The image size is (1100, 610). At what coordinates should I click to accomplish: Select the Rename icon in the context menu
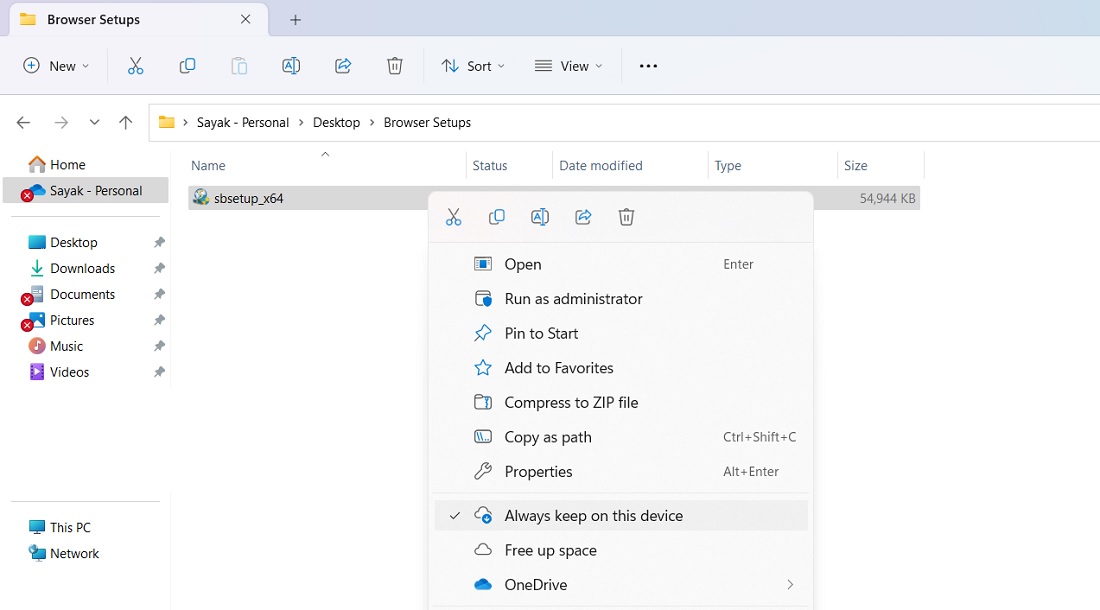click(540, 217)
